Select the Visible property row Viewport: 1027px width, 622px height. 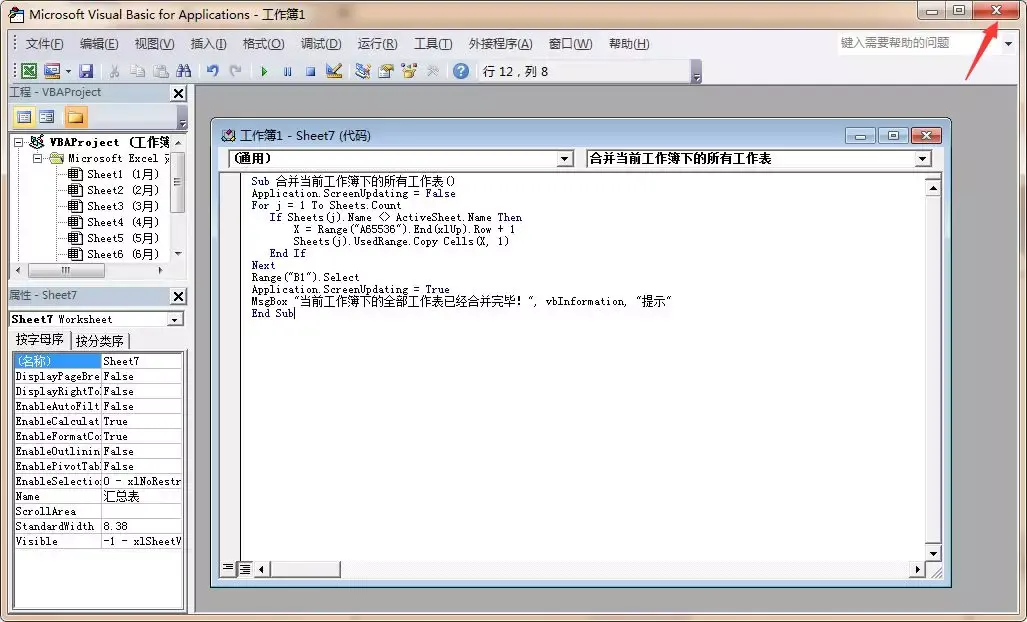tap(98, 541)
